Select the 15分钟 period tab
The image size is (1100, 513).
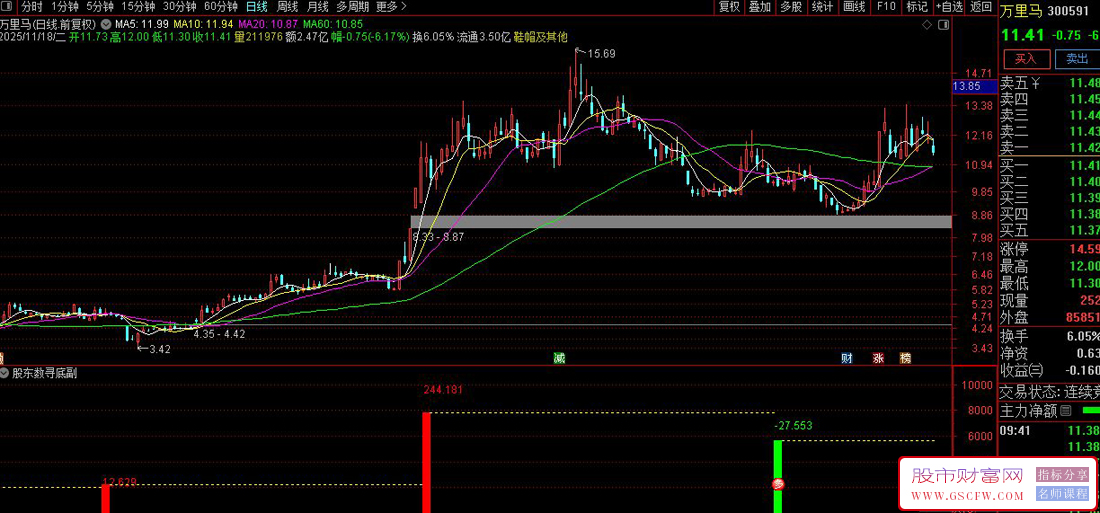coord(137,7)
